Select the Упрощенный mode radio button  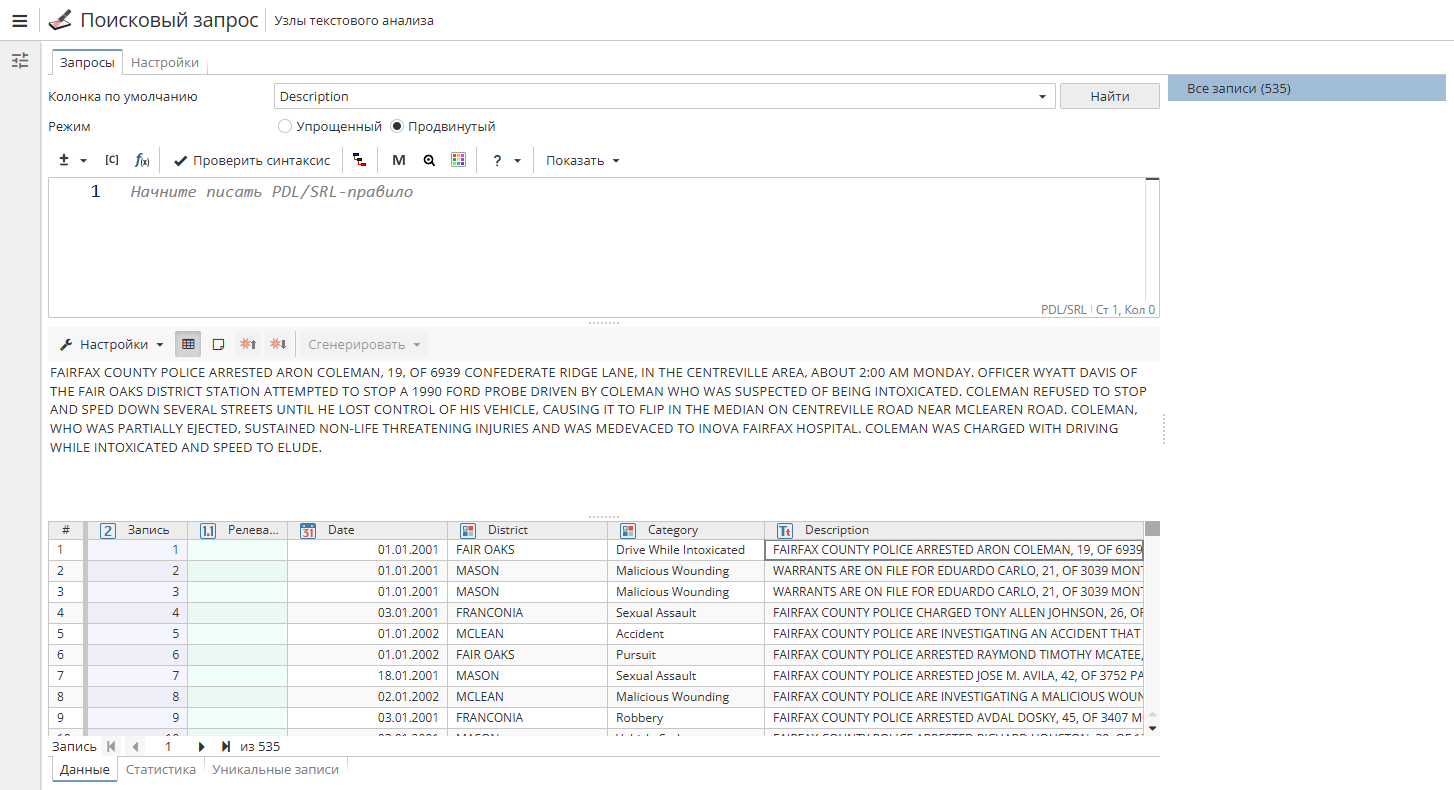click(x=285, y=127)
